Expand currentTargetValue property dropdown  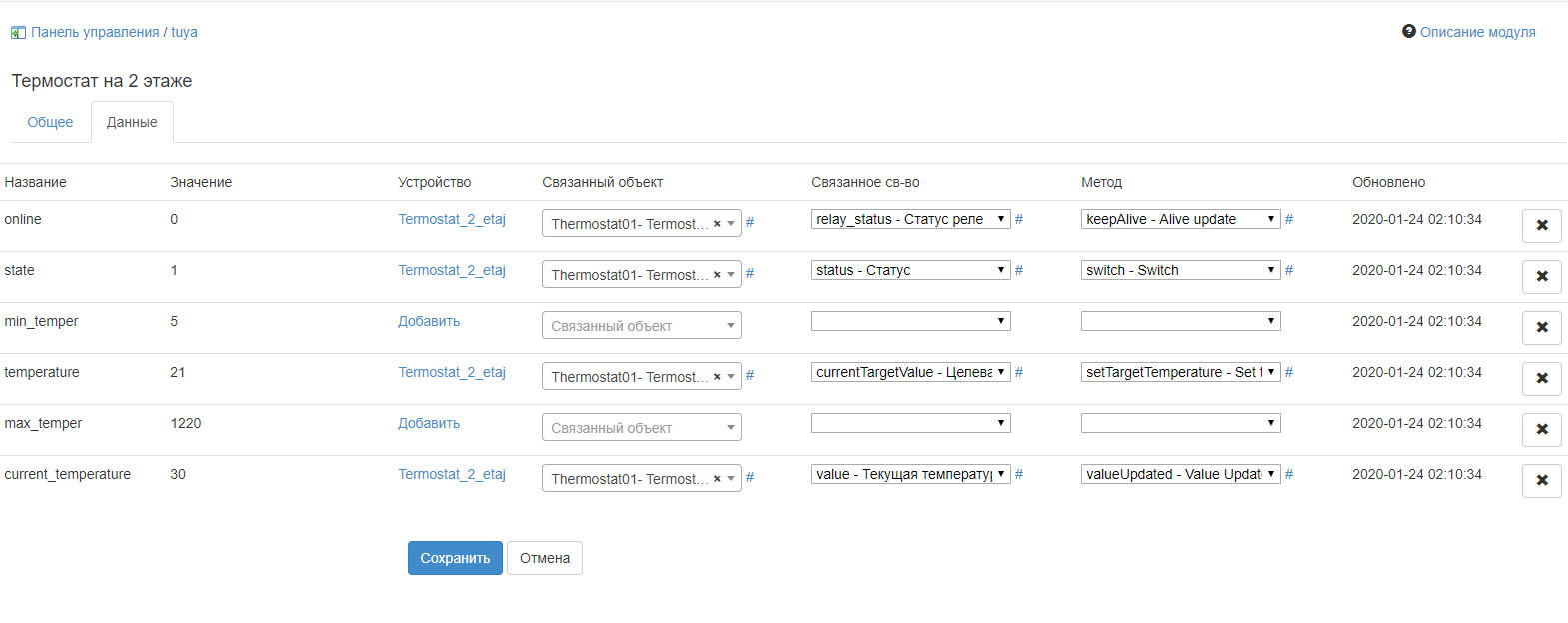click(910, 372)
